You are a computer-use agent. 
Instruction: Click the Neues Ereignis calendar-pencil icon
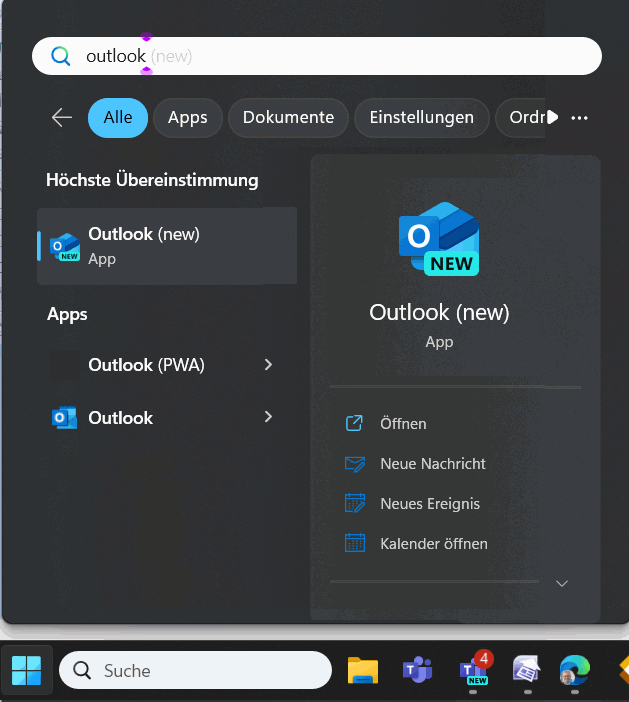click(x=355, y=503)
